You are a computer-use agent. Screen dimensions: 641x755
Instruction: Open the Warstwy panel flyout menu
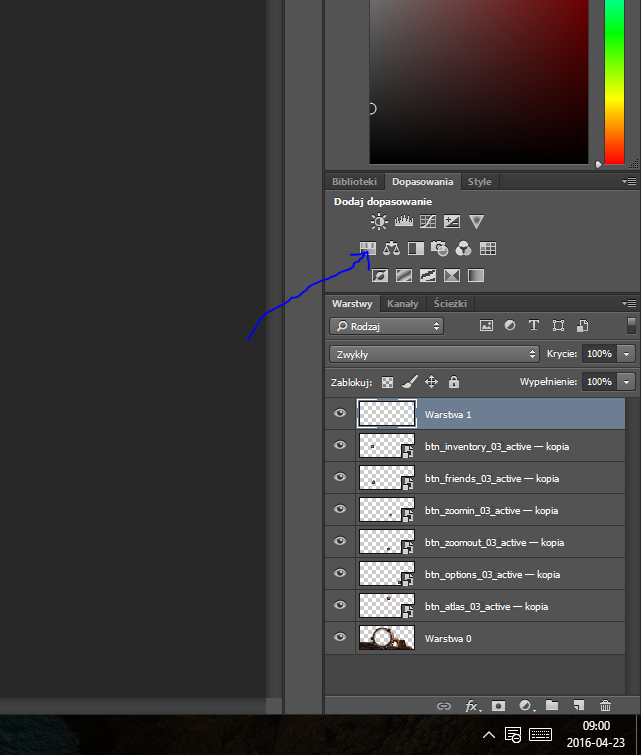pos(629,303)
